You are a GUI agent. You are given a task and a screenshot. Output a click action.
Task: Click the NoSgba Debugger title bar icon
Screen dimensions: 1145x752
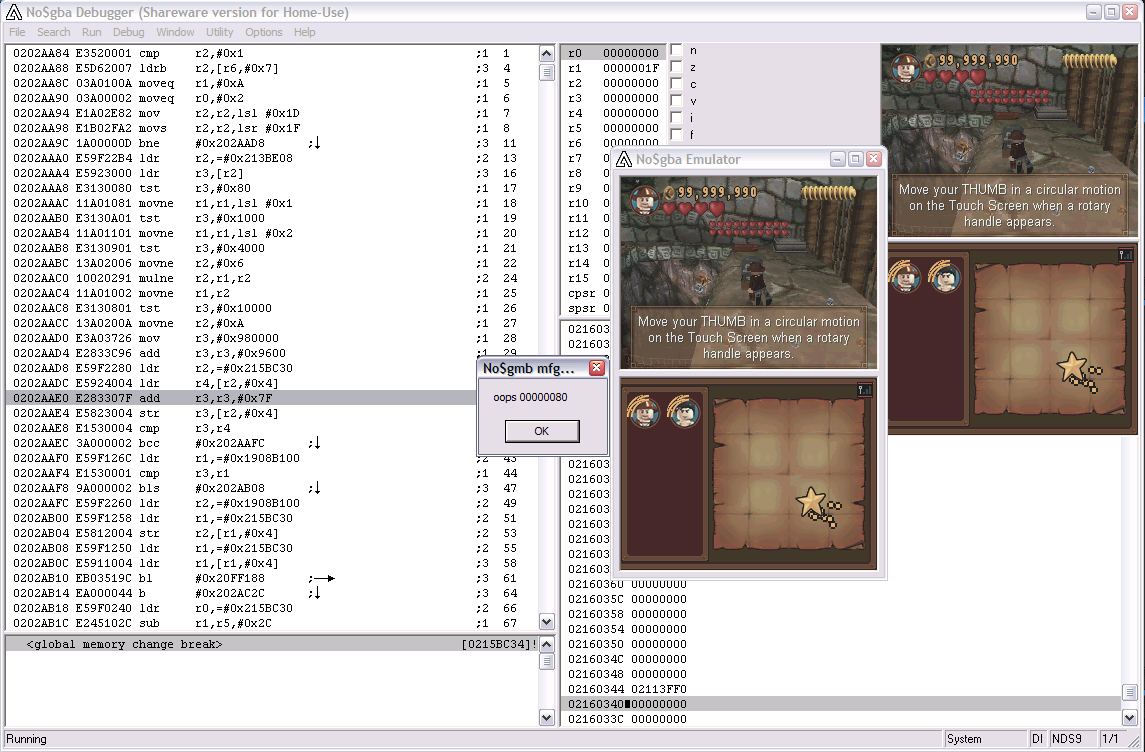(x=14, y=12)
